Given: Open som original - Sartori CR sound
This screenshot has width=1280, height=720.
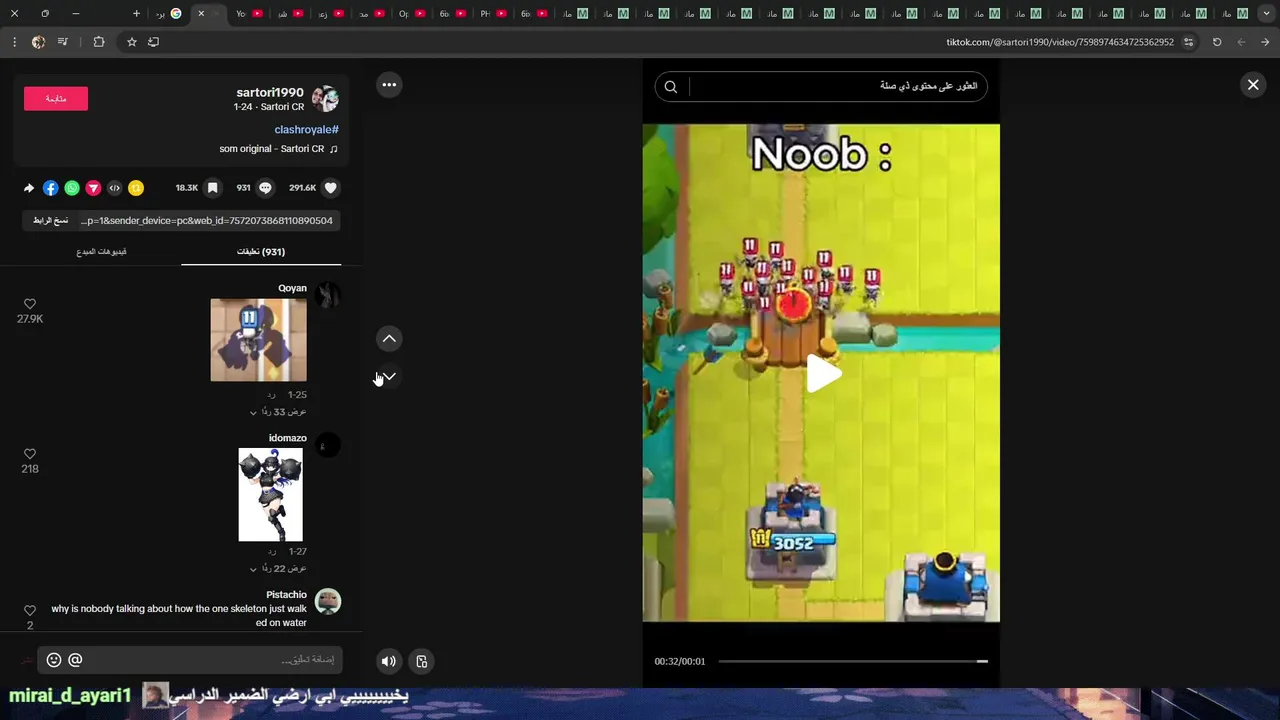Looking at the screenshot, I should click(x=272, y=149).
